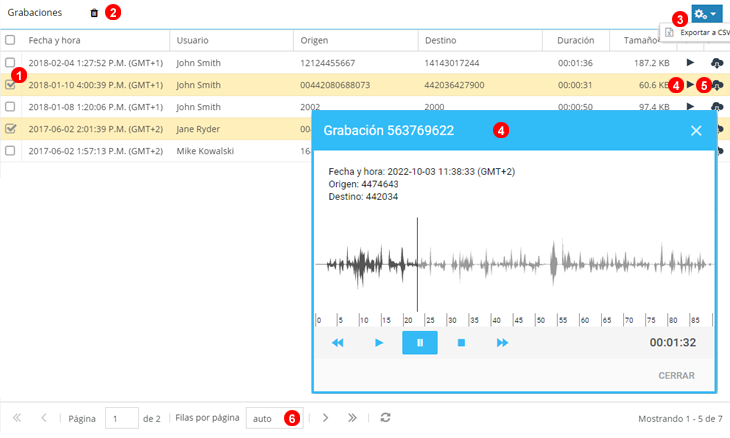Choose Exportar a CSV menu option
Image resolution: width=730 pixels, height=438 pixels.
(698, 33)
